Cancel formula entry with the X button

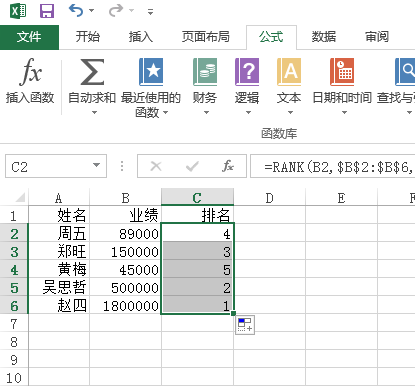pos(156,166)
